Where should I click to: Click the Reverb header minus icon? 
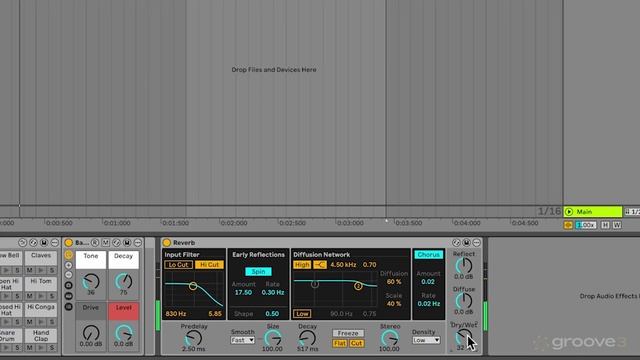pos(476,242)
